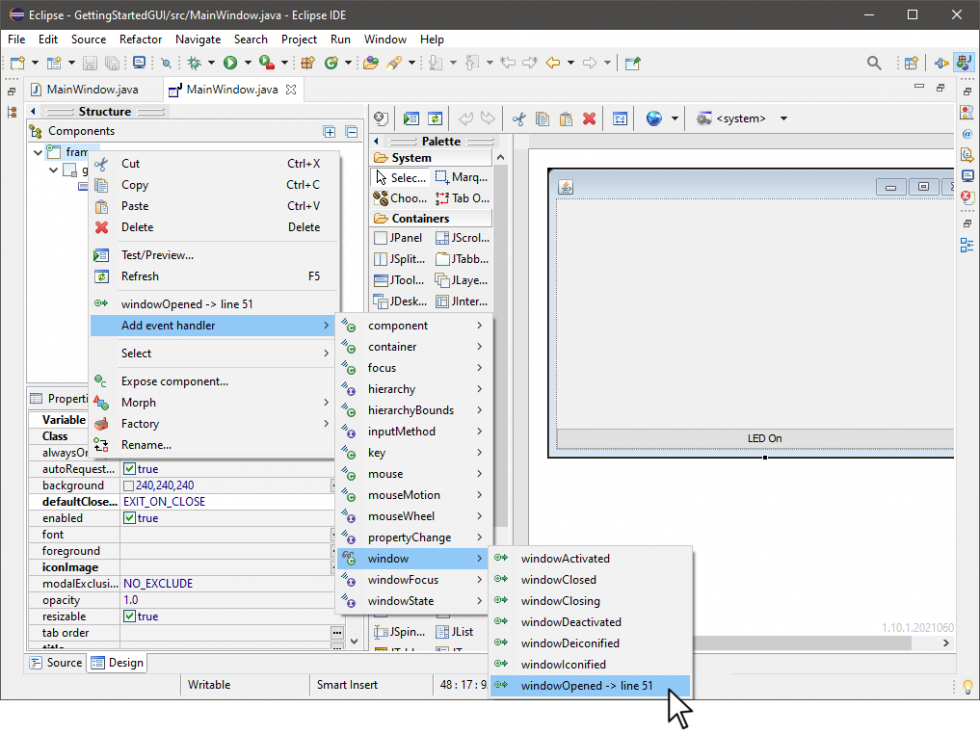The width and height of the screenshot is (980, 734).
Task: Click the tab order ellipsis button
Action: coord(337,633)
